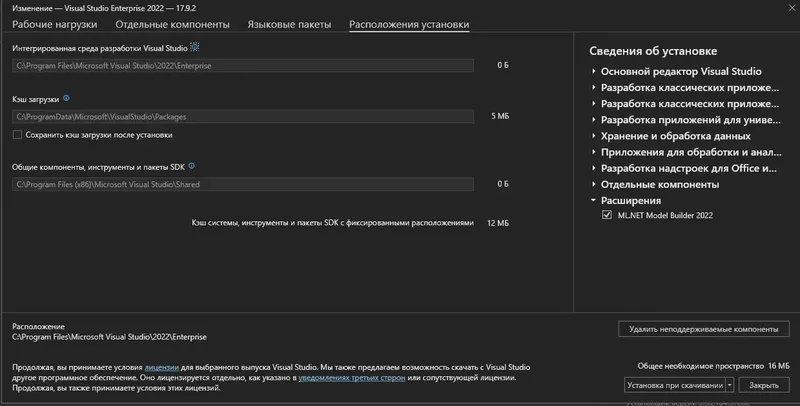Click the info icon beside Общие компоненты SDK label
Image resolution: width=800 pixels, height=406 pixels.
191,166
